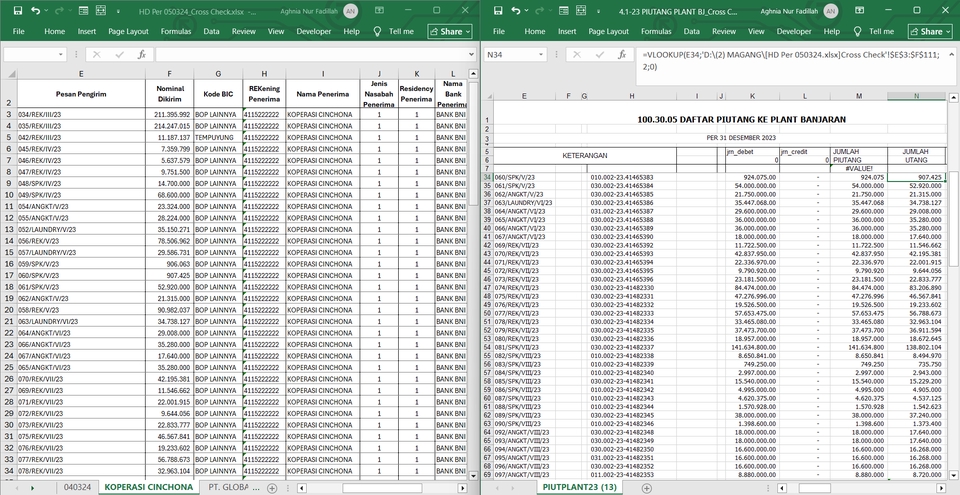The image size is (960, 495).
Task: Switch to the 040324 sheet tab
Action: click(77, 488)
